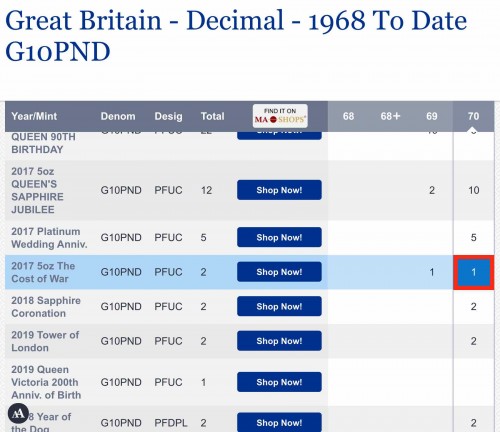
Task: Click Shop Now for 2017 Cost of War
Action: [x=279, y=272]
